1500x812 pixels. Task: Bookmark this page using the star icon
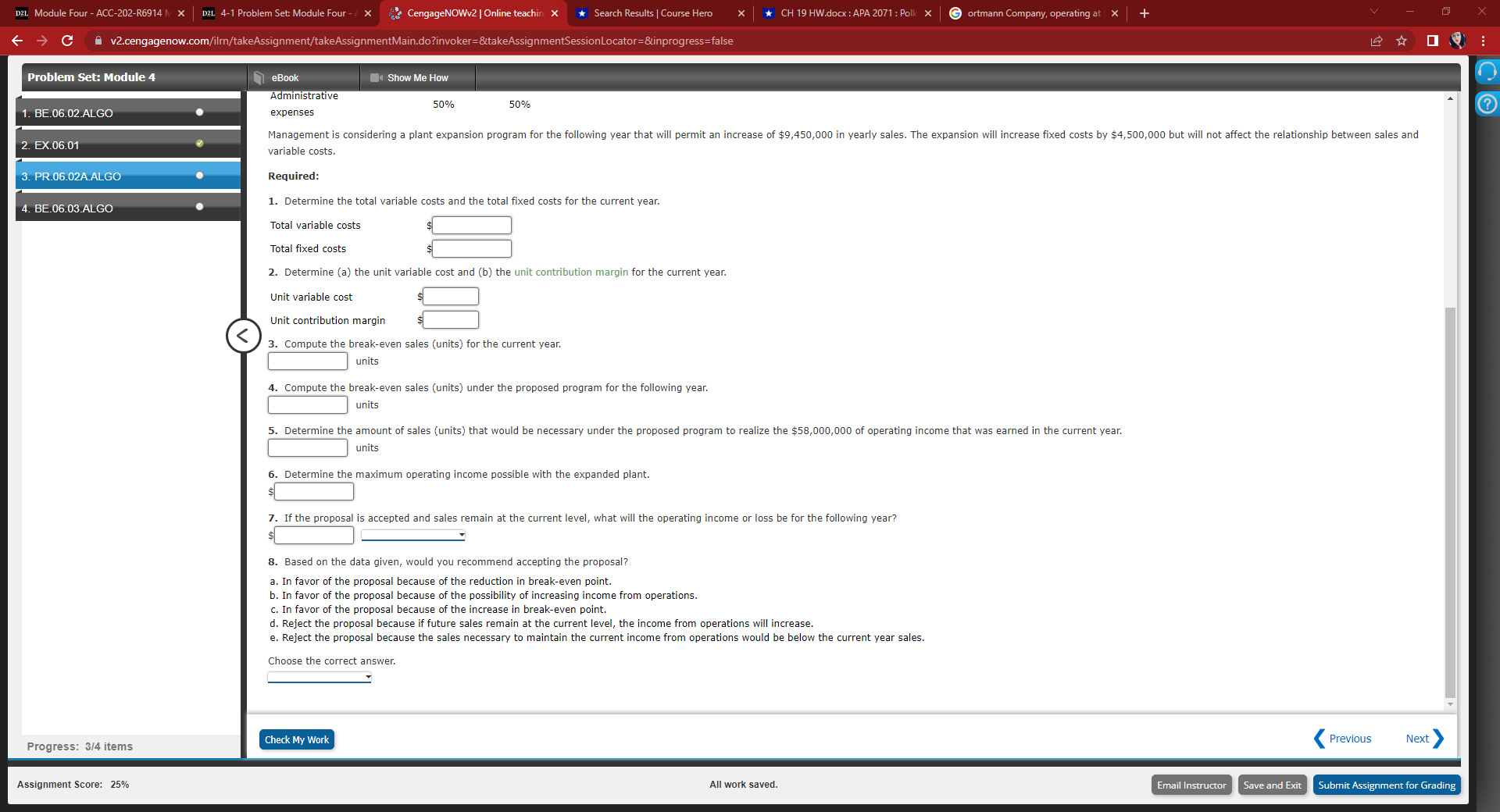(x=1402, y=41)
